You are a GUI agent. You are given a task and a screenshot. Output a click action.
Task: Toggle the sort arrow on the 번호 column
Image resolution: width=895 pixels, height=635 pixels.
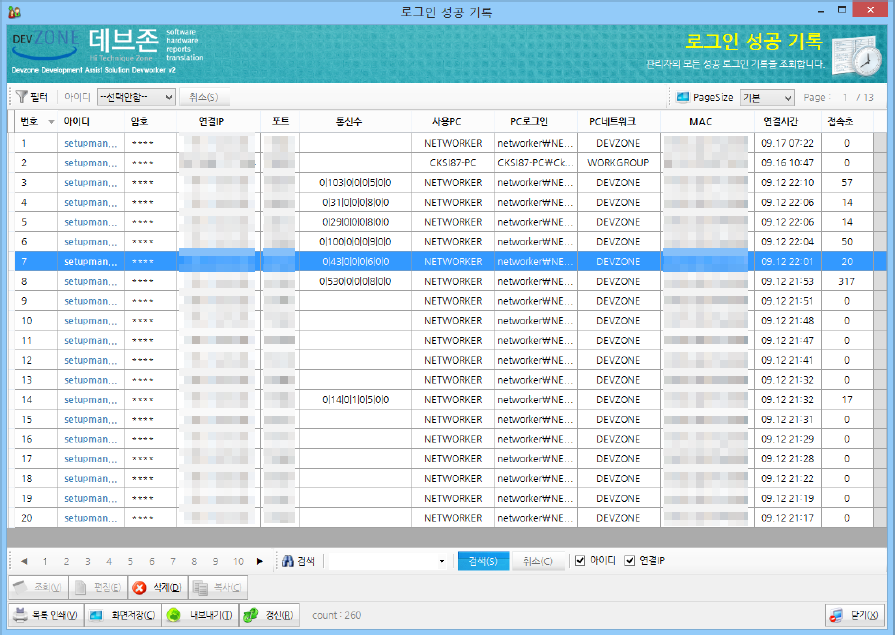[x=51, y=122]
